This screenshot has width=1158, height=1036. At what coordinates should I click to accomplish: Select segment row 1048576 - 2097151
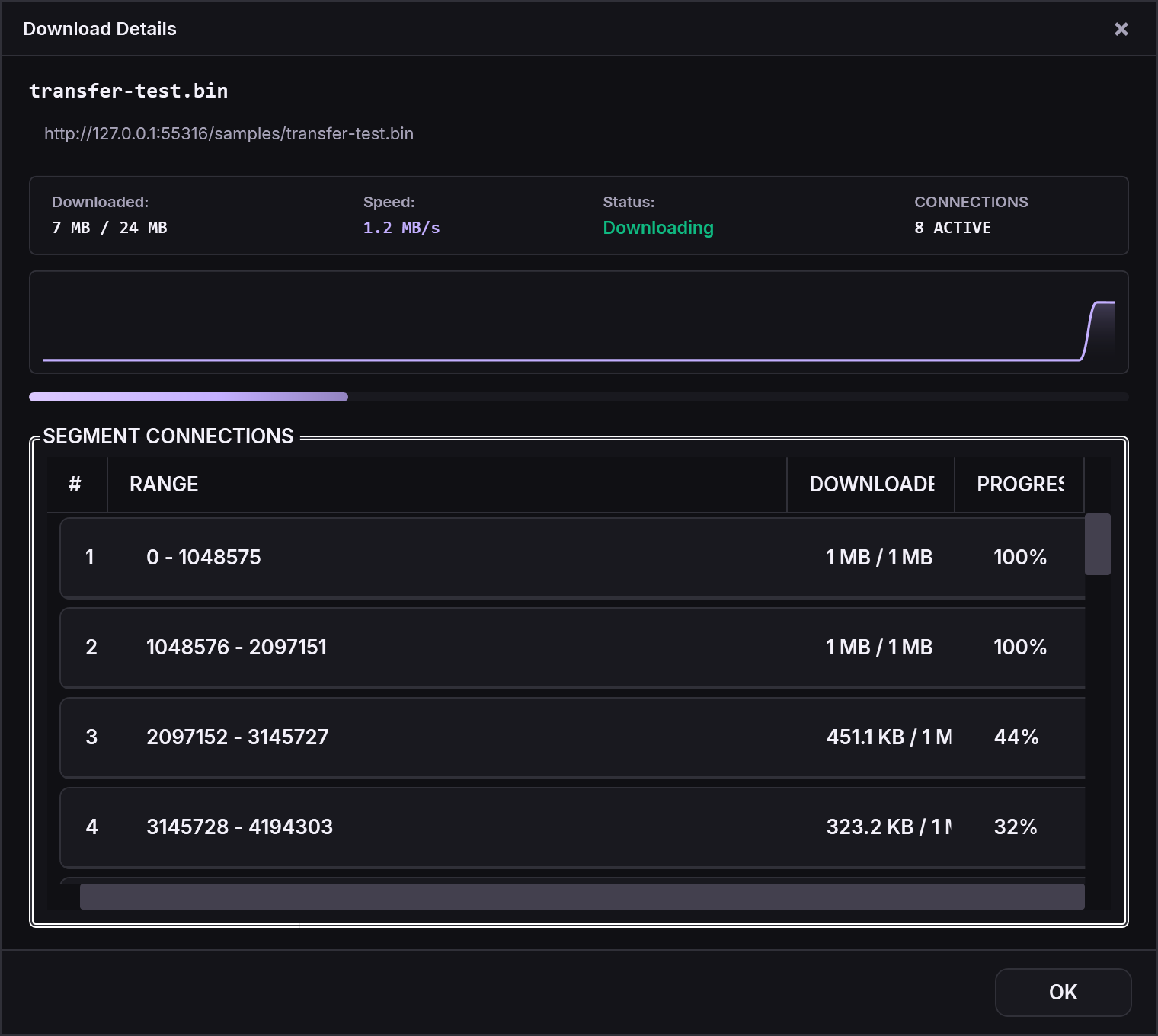coord(572,647)
